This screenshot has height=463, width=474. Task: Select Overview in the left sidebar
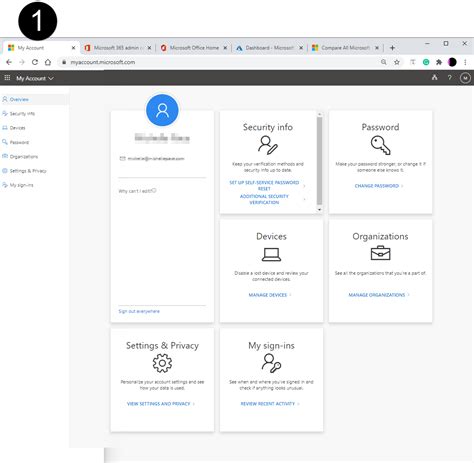click(x=34, y=99)
